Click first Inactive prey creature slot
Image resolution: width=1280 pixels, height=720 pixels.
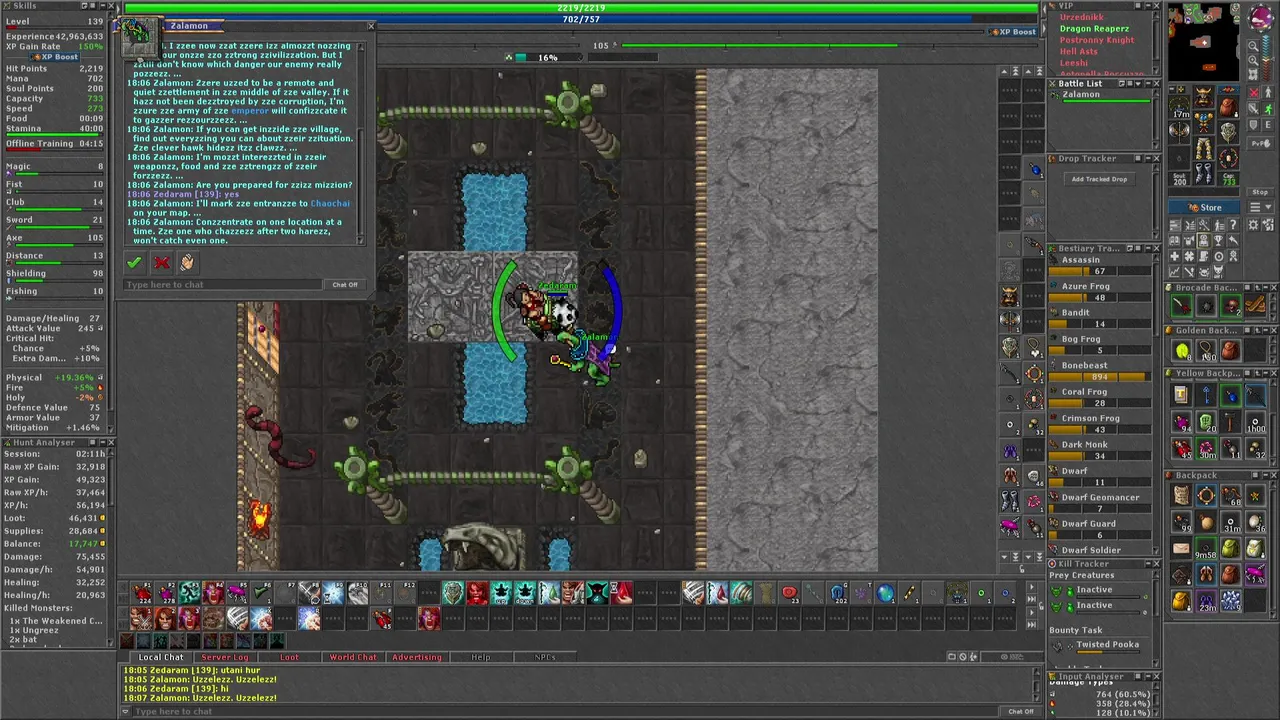click(x=1098, y=592)
